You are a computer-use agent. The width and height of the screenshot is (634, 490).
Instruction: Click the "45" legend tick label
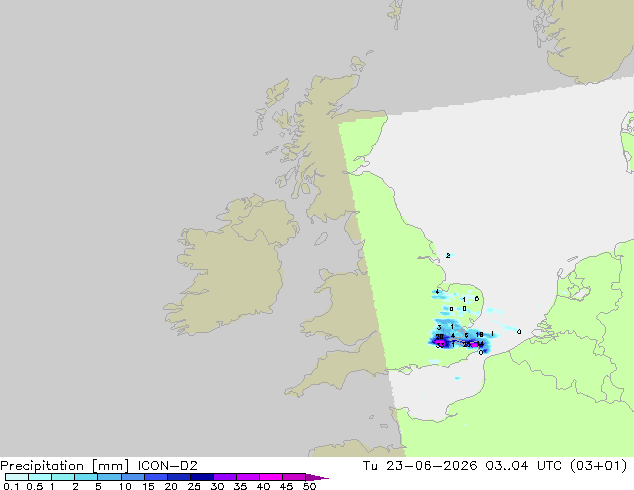click(x=286, y=486)
